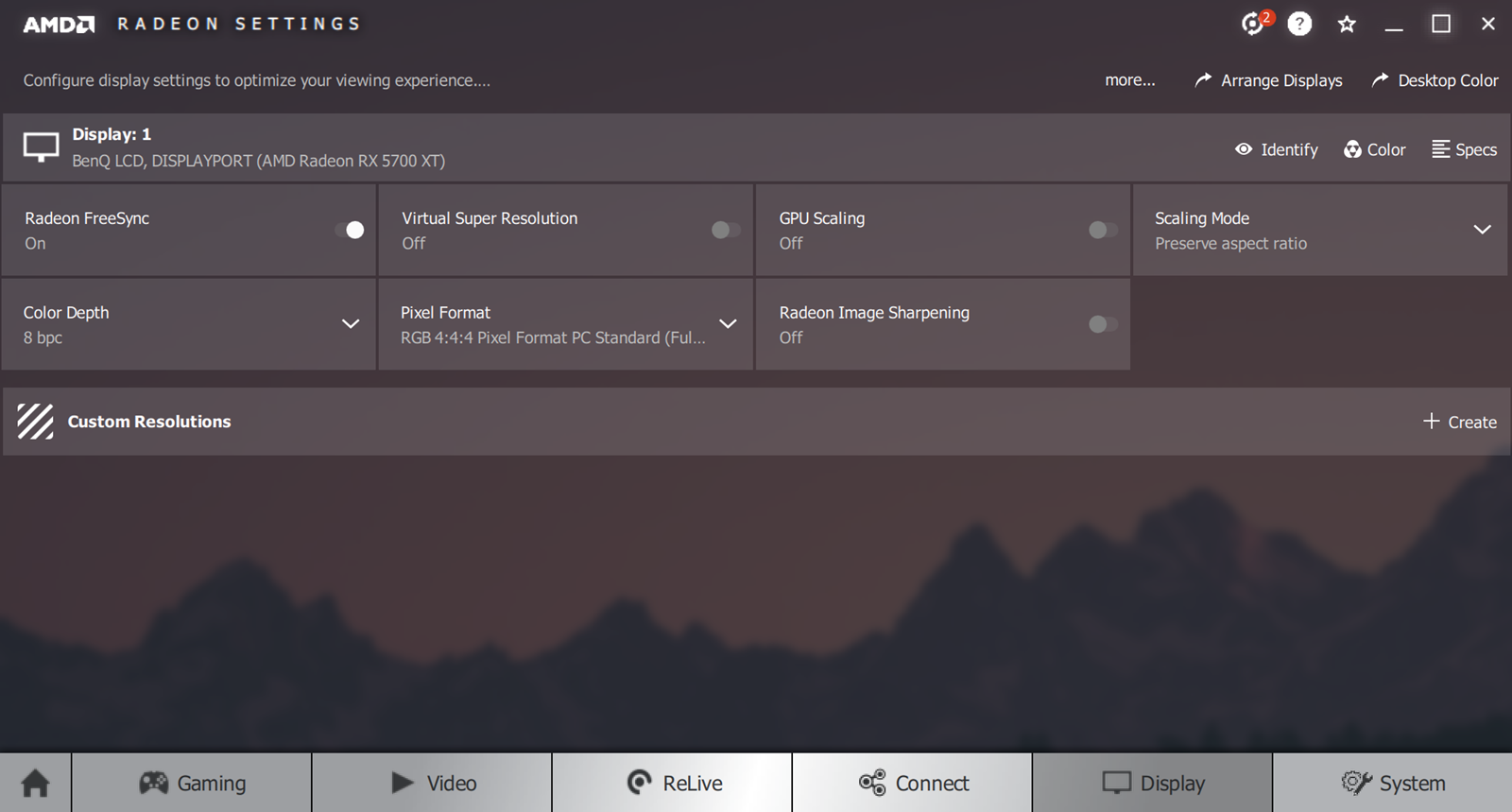Open the Color Depth dropdown chevron
Image resolution: width=1512 pixels, height=812 pixels.
coord(350,324)
